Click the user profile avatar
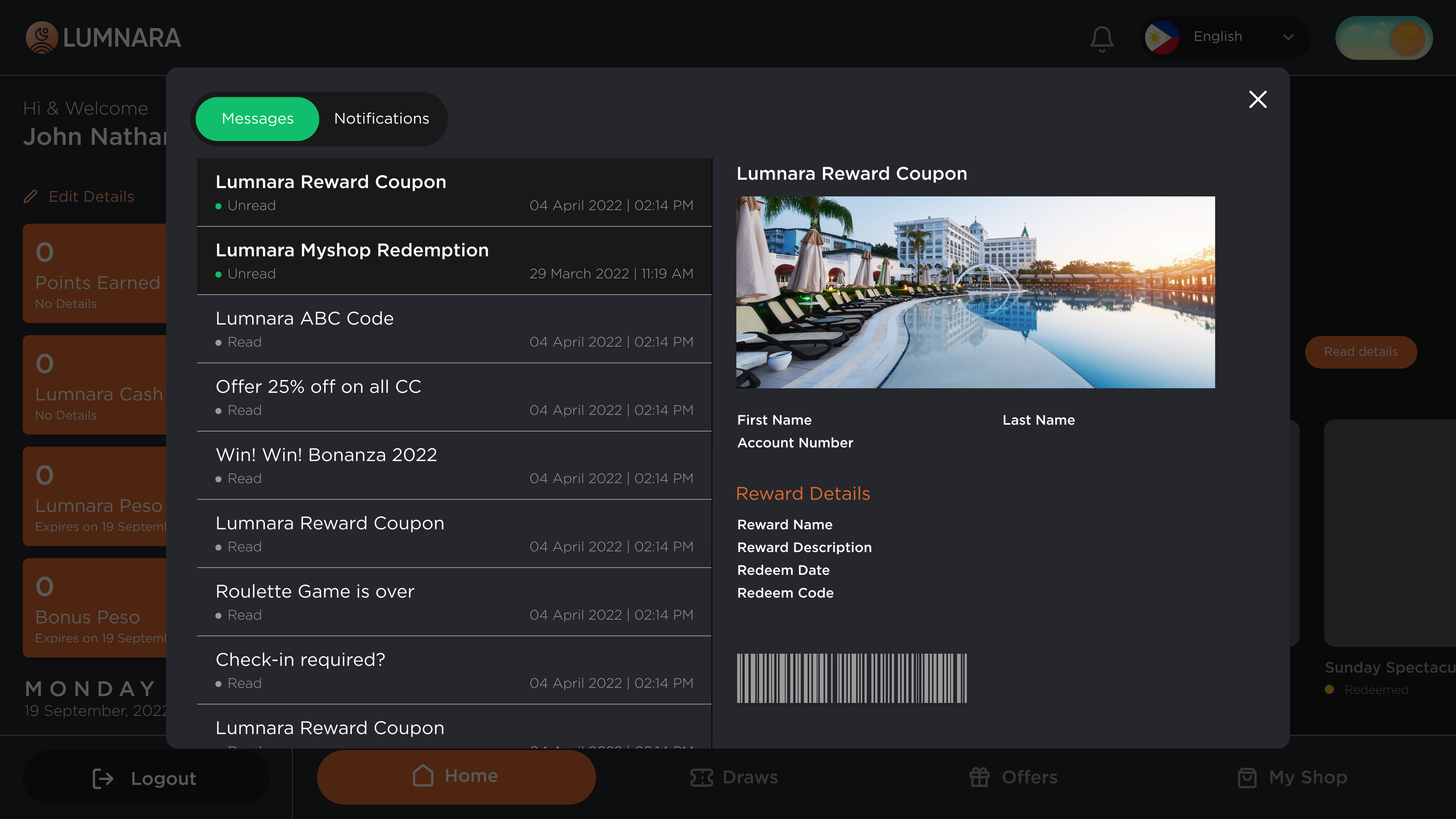This screenshot has height=819, width=1456. pyautogui.click(x=1384, y=37)
